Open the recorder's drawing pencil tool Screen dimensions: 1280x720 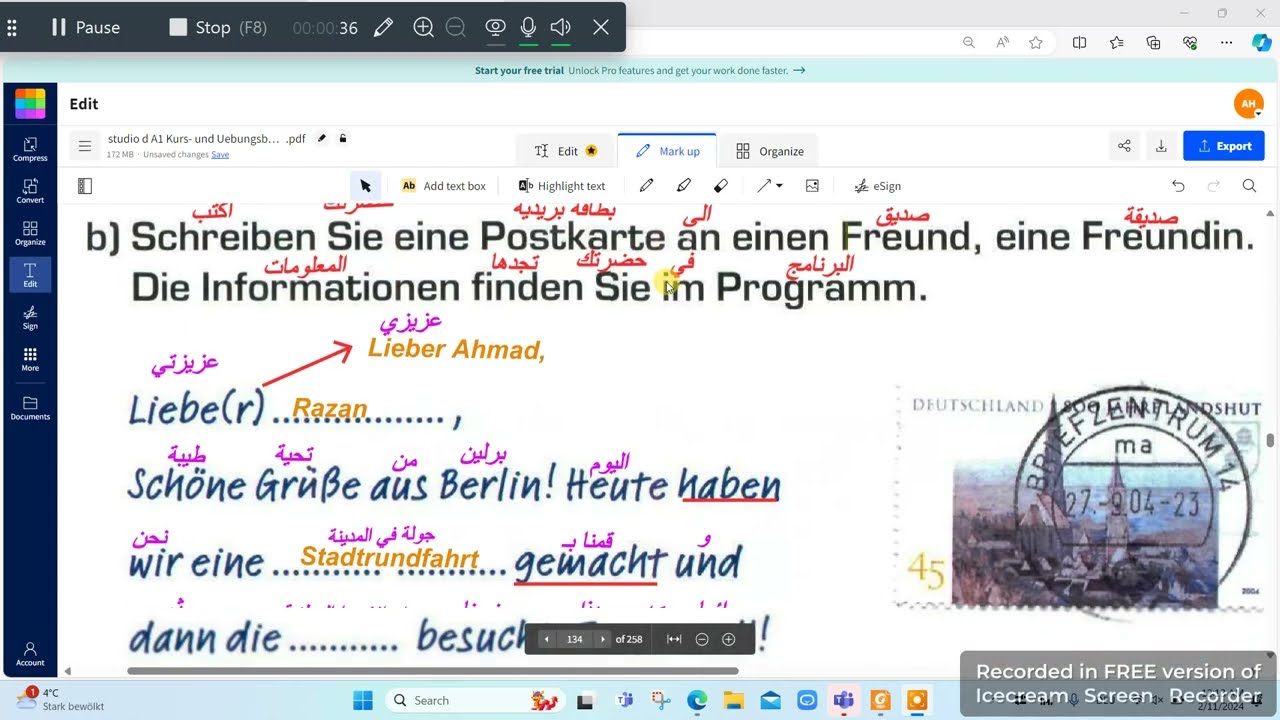383,28
